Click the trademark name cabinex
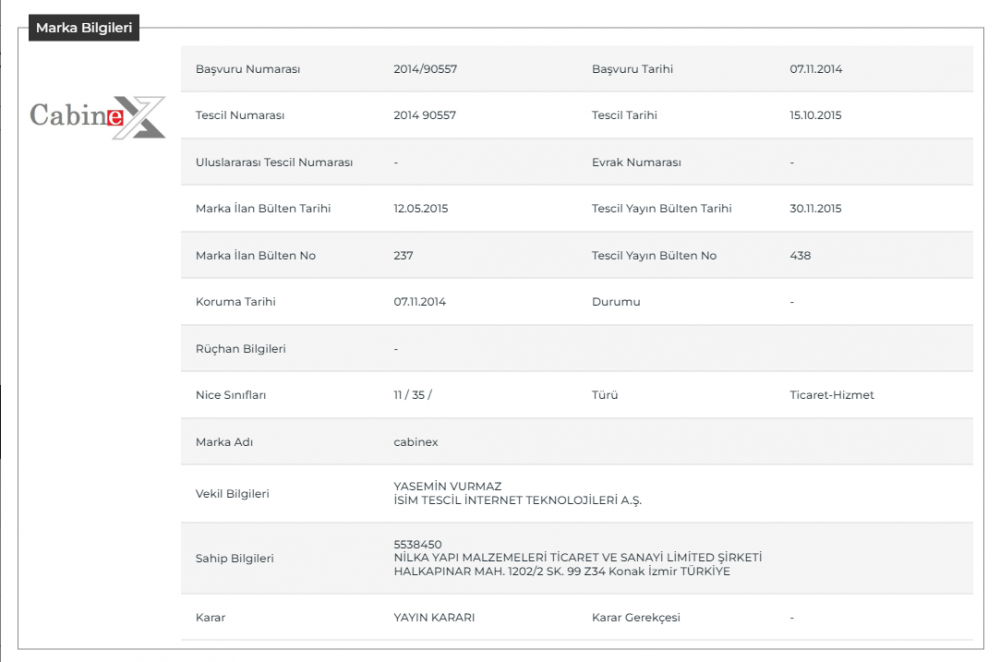The height and width of the screenshot is (662, 1000). tap(416, 442)
